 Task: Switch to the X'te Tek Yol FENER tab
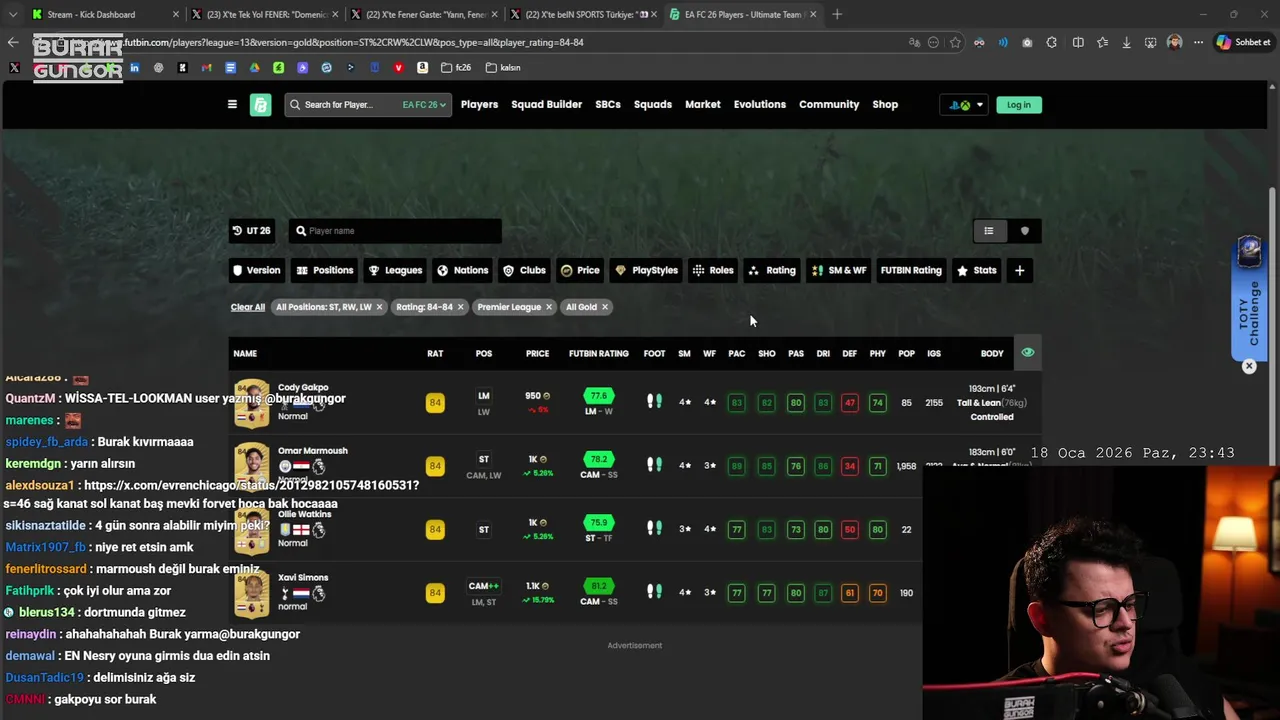(264, 14)
